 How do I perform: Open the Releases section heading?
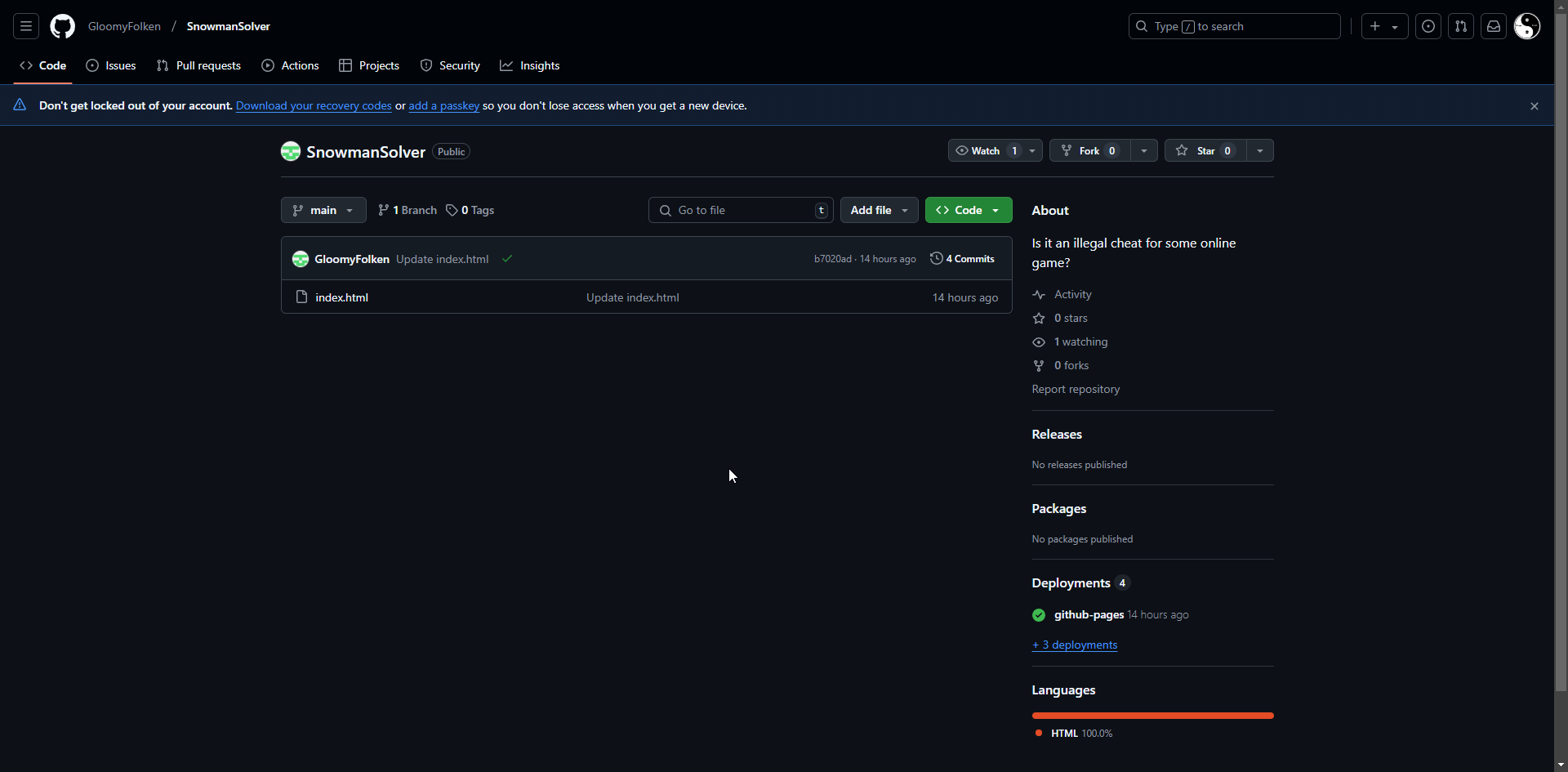coord(1057,435)
